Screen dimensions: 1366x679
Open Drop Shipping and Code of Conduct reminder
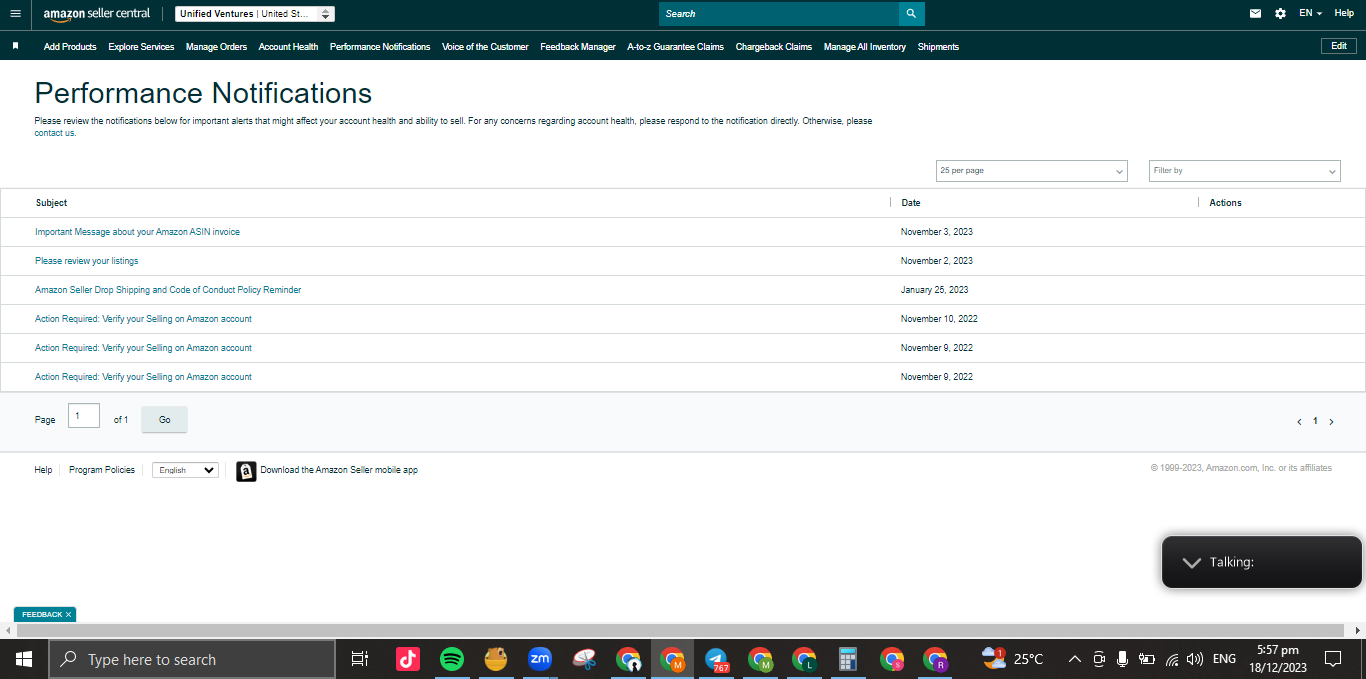tap(168, 290)
